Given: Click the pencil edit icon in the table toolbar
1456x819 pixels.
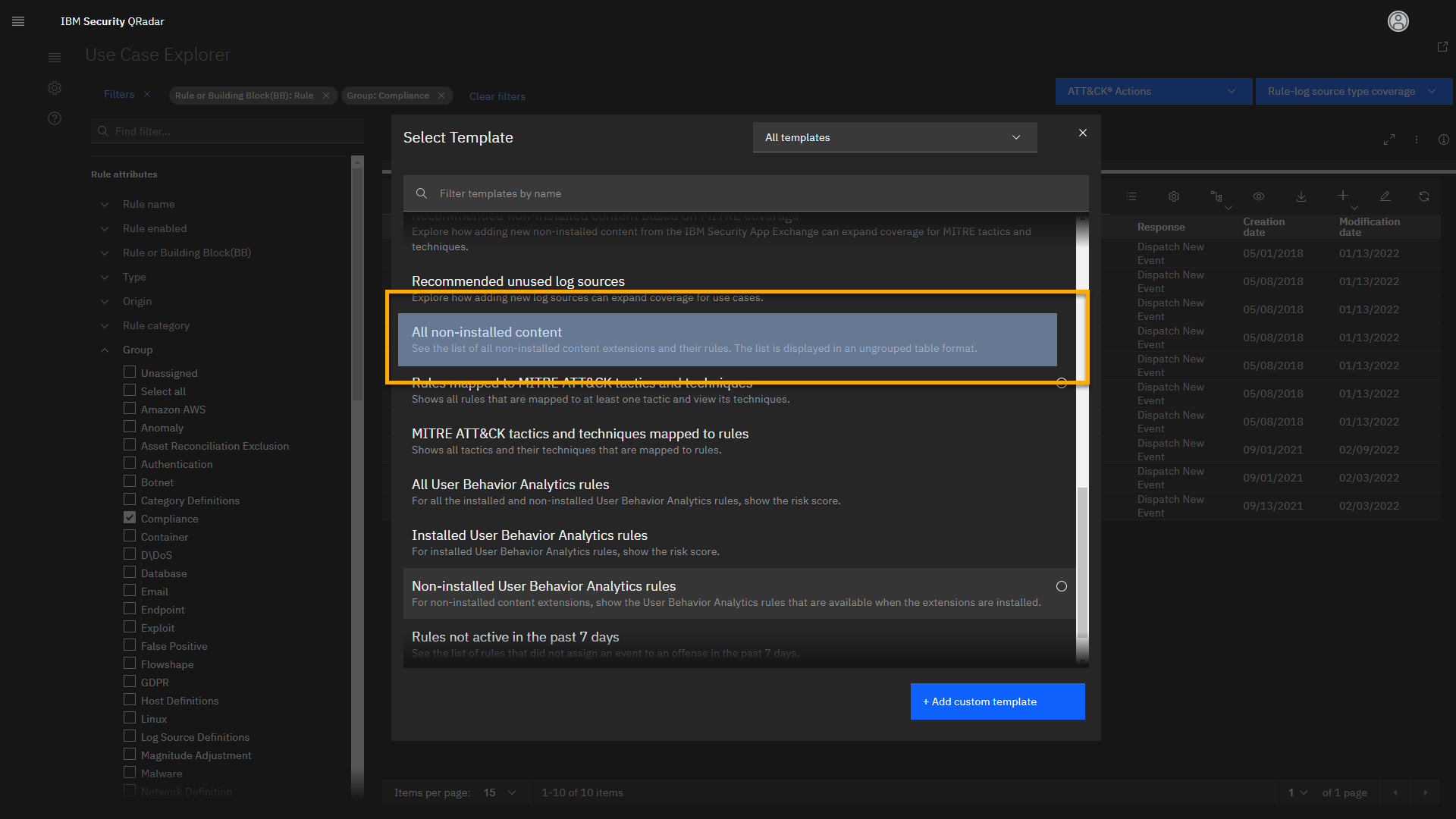Looking at the screenshot, I should pos(1385,196).
